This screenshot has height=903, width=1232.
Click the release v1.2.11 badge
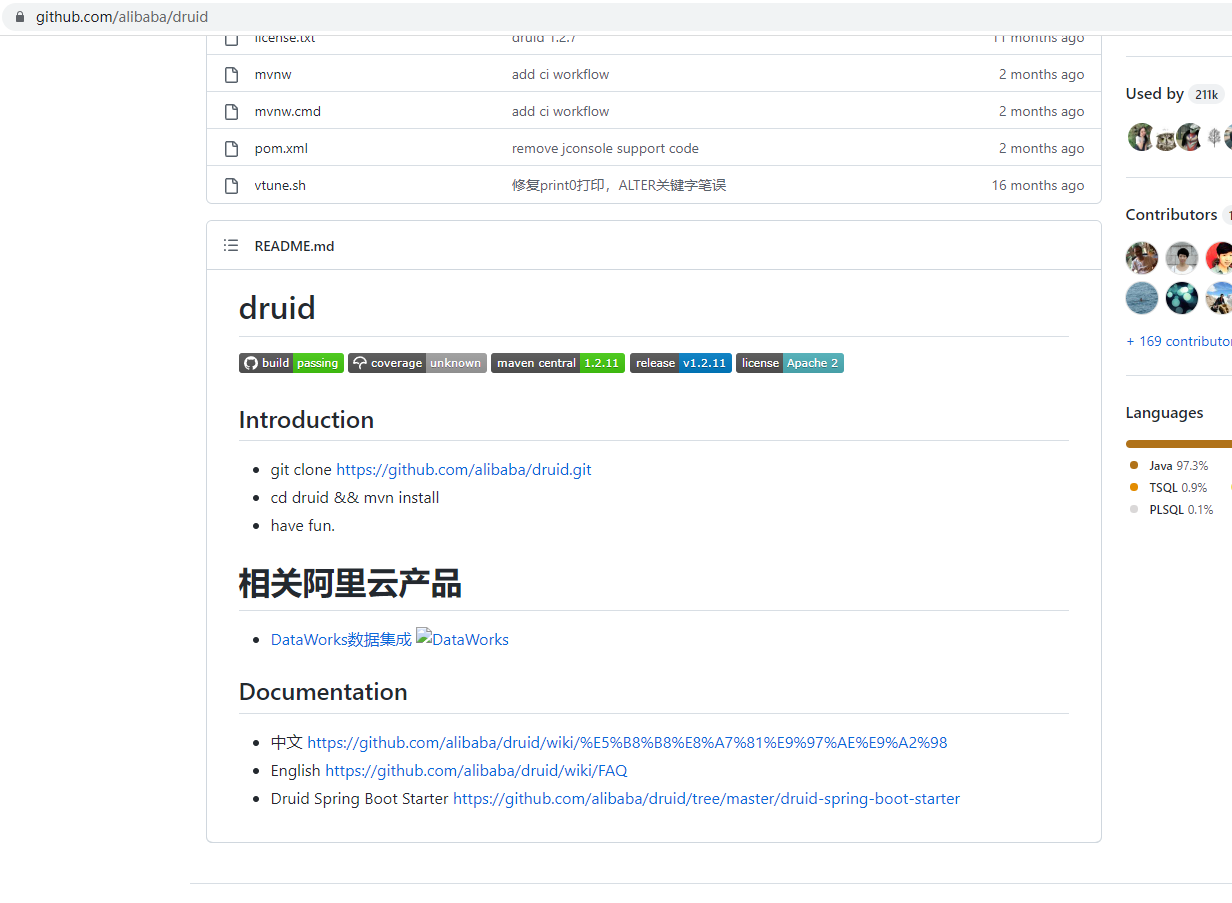(x=681, y=363)
